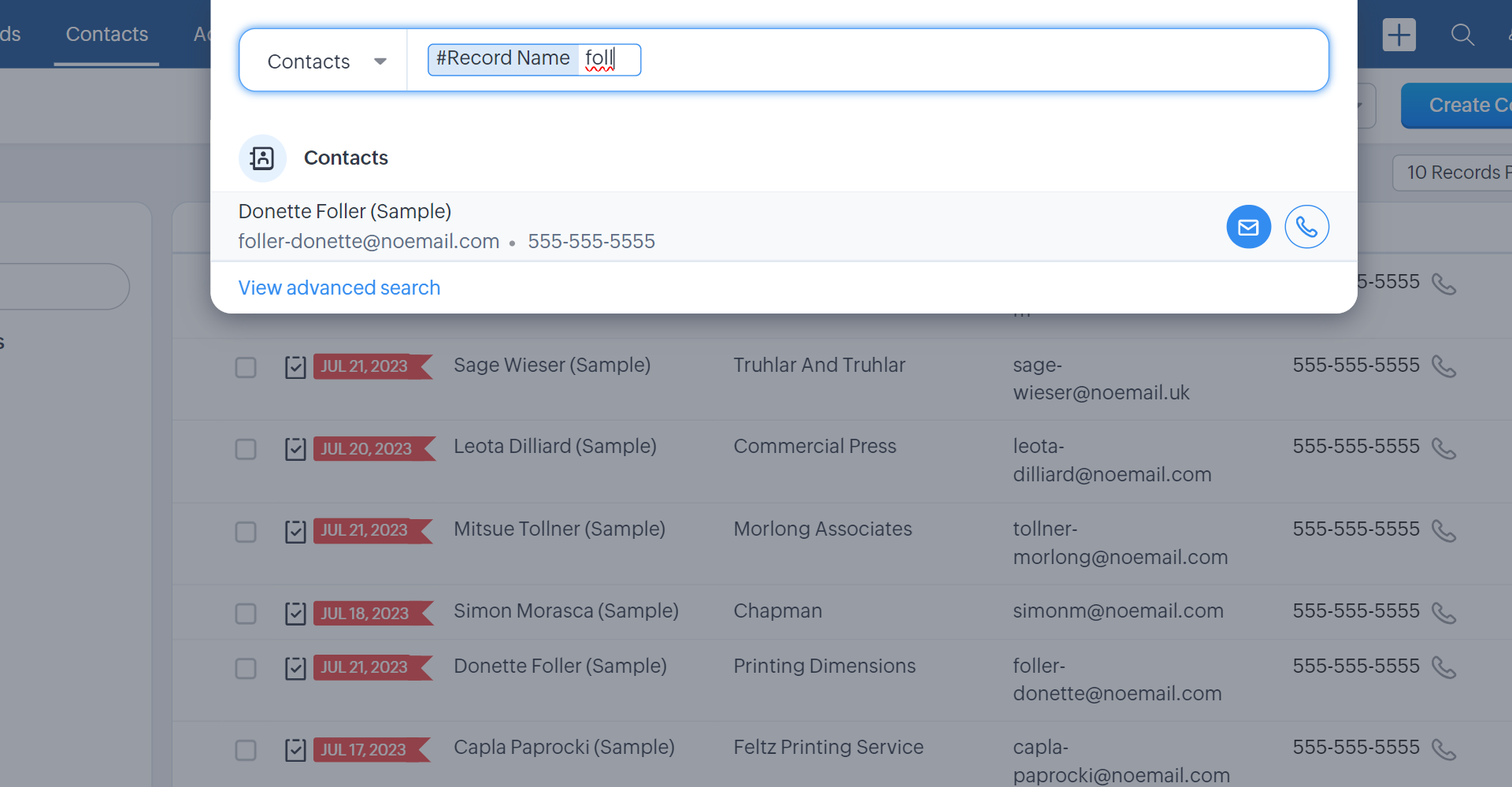This screenshot has width=1512, height=787.
Task: Select the Mitsue Tollner row checkbox
Action: coord(246,532)
